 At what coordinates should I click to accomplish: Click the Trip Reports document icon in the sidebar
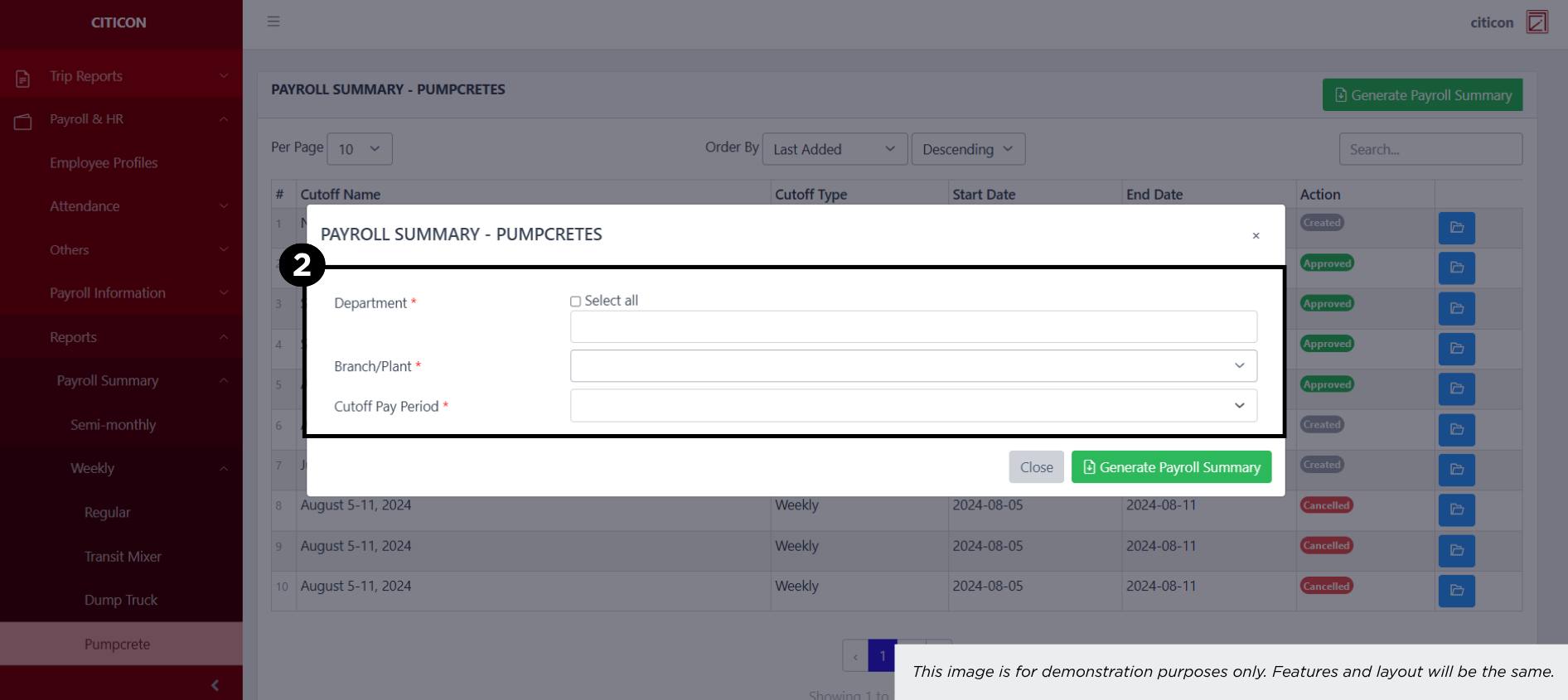click(23, 78)
